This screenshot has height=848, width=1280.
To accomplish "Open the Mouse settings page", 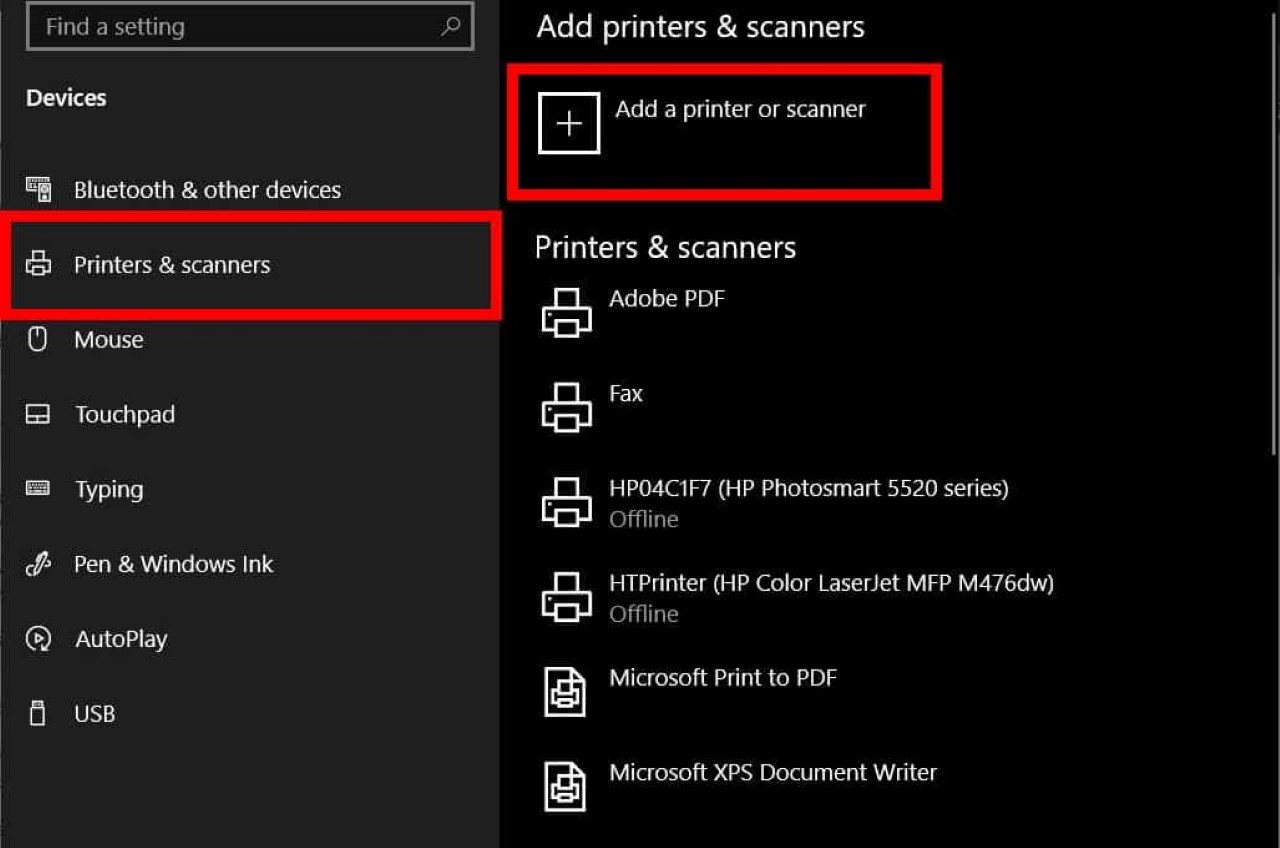I will click(x=108, y=340).
